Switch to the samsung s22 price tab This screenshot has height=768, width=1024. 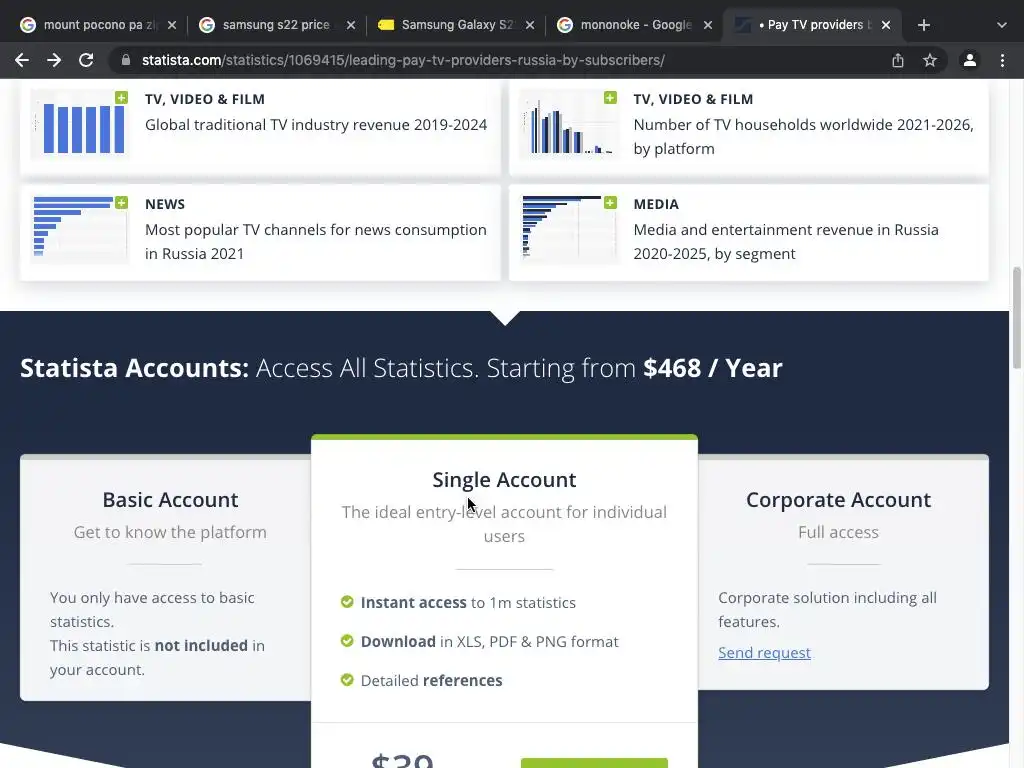pos(276,25)
